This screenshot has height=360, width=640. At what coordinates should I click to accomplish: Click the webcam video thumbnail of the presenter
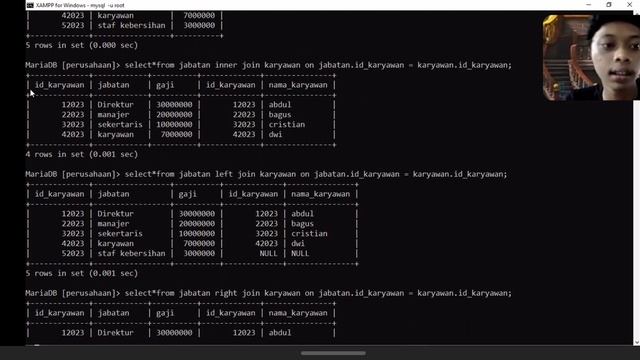pyautogui.click(x=591, y=58)
